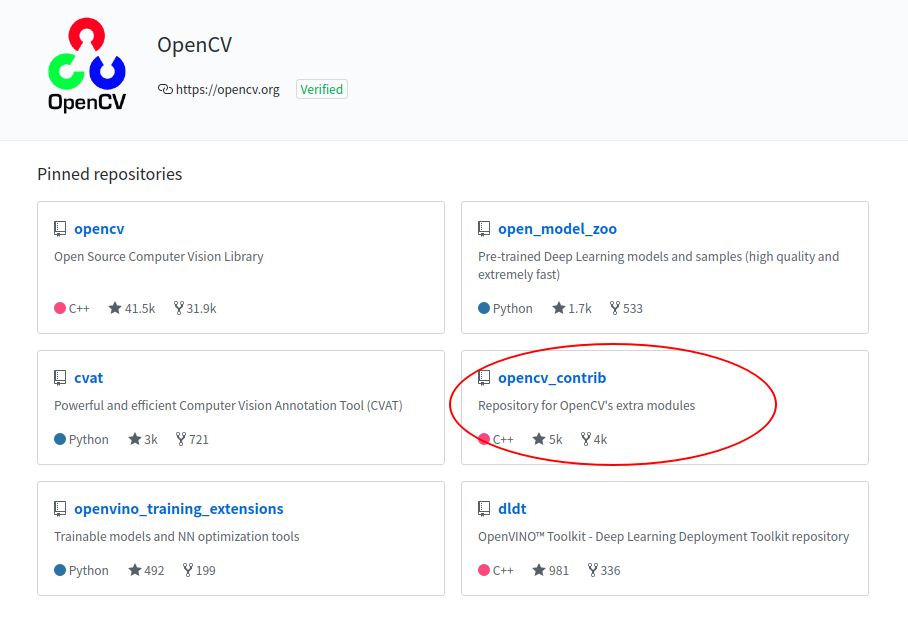
Task: Click 'Repository for OpenCV's extra modules' text
Action: 586,405
